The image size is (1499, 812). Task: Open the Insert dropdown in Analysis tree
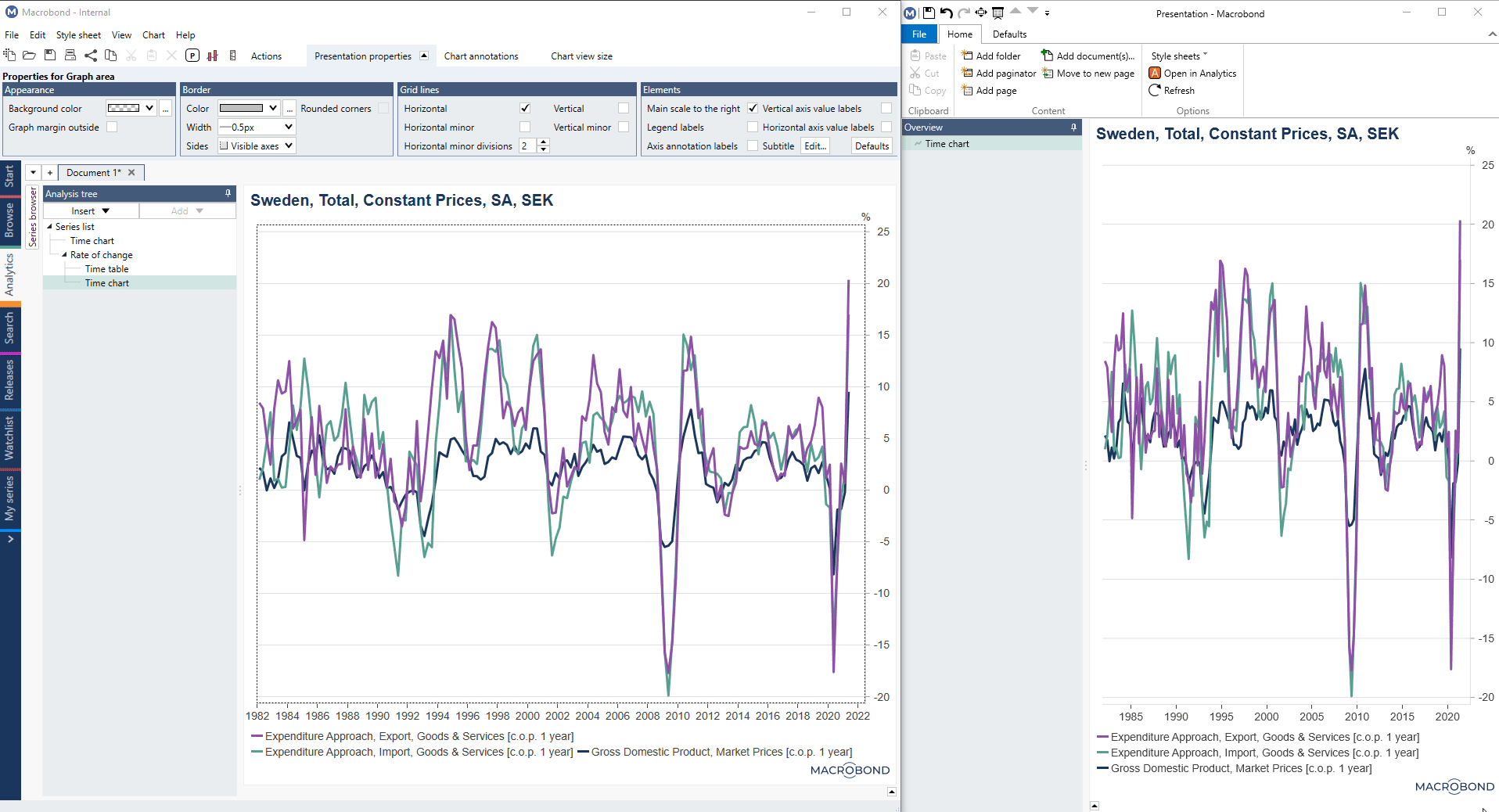point(88,210)
